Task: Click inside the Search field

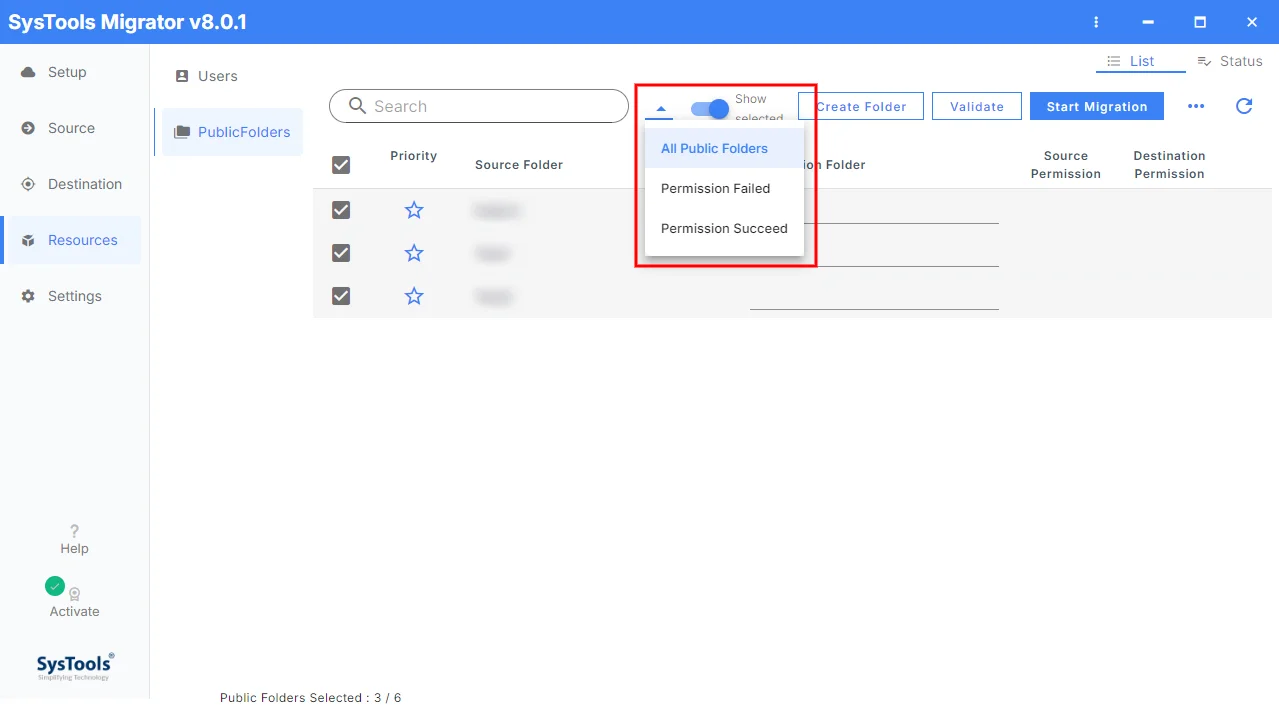Action: coord(479,106)
